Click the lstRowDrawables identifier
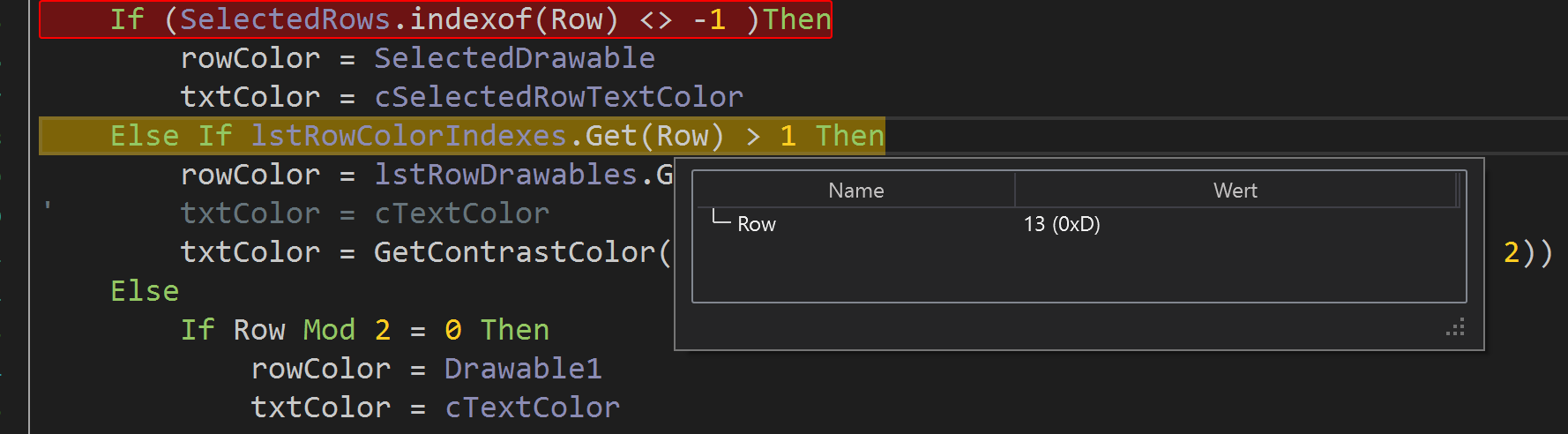This screenshot has width=1568, height=434. click(x=505, y=175)
